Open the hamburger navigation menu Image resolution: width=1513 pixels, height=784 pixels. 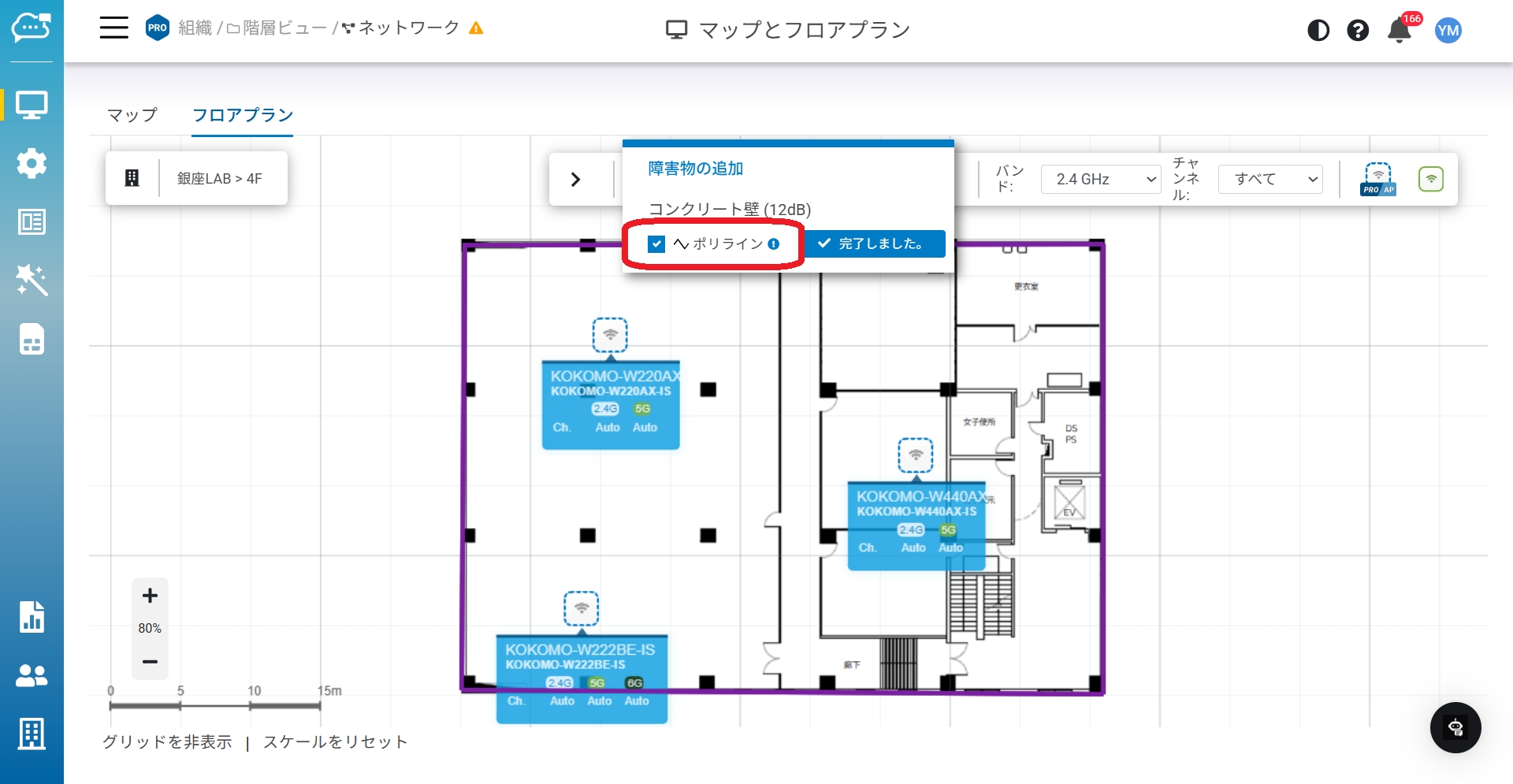pyautogui.click(x=113, y=28)
